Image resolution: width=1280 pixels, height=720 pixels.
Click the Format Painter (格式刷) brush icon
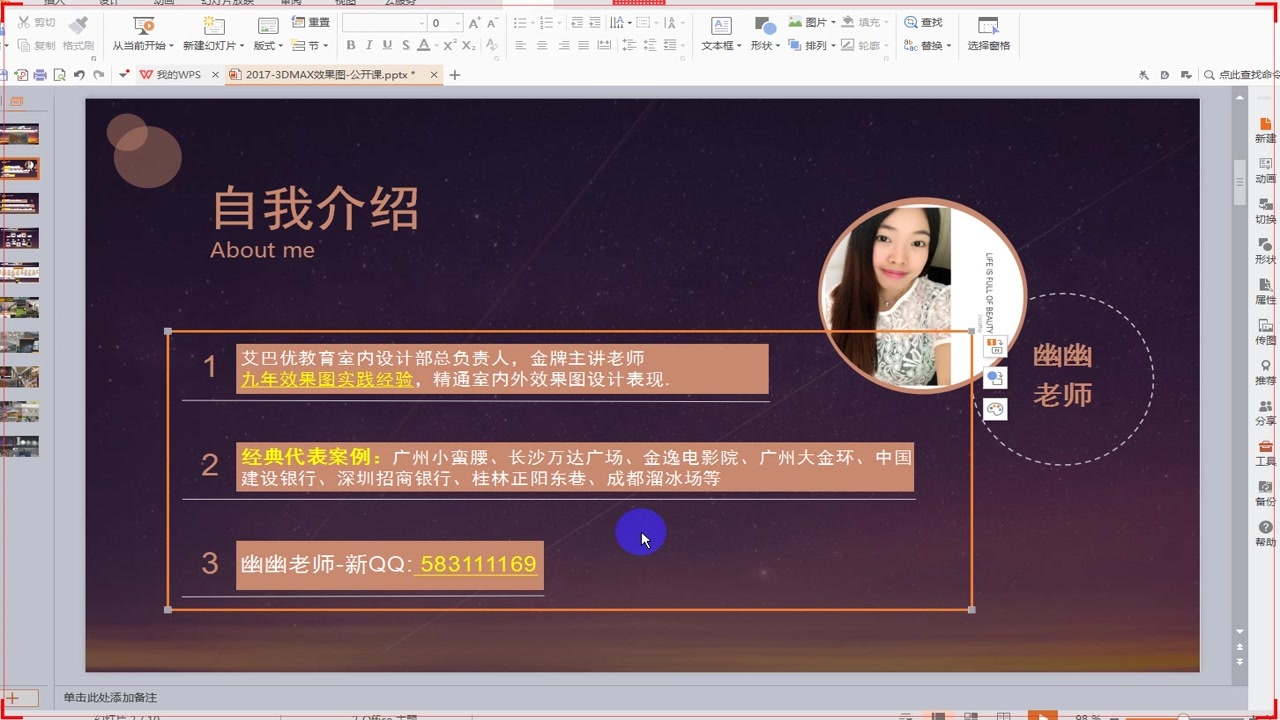tap(78, 25)
